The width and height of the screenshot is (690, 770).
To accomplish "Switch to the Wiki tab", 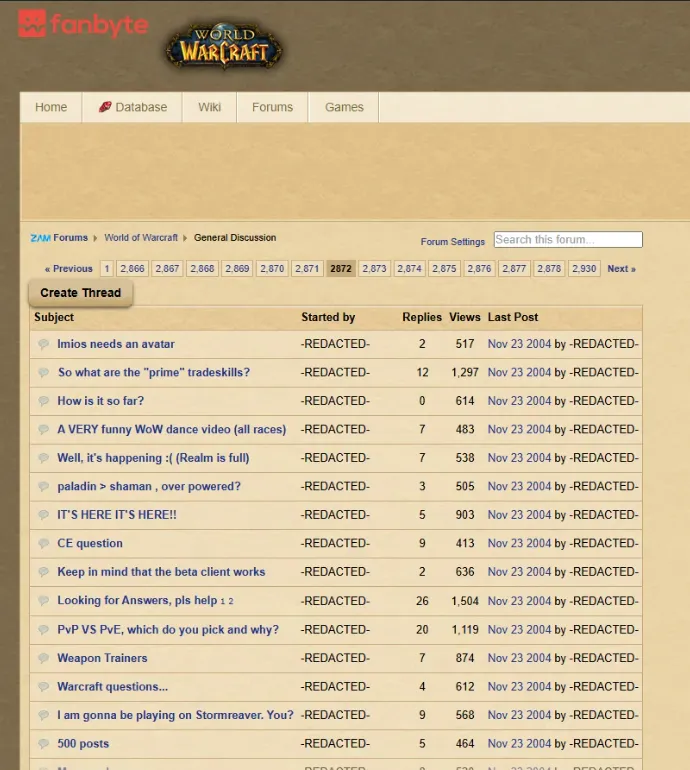I will point(209,107).
